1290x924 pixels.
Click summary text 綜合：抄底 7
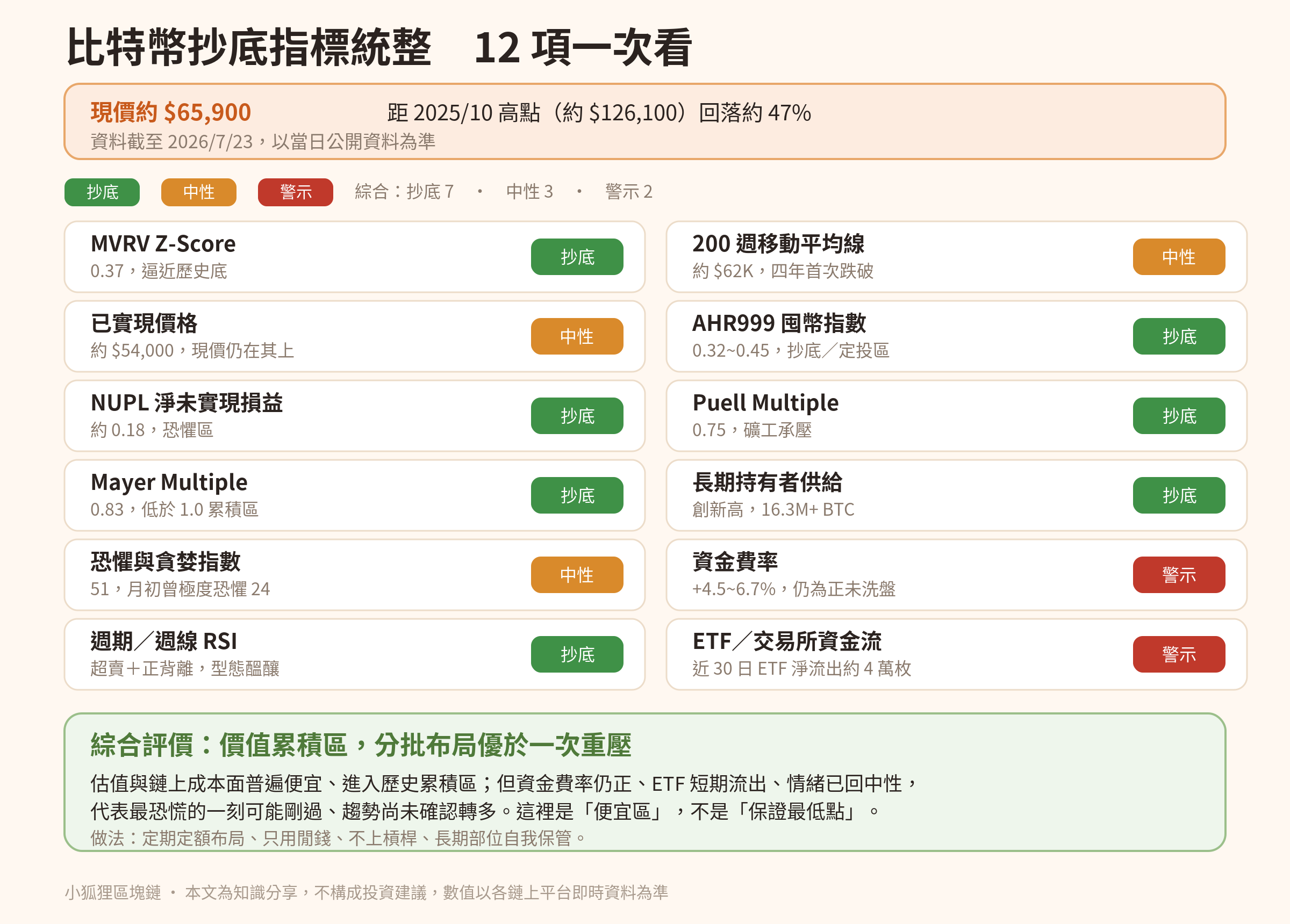(x=404, y=192)
